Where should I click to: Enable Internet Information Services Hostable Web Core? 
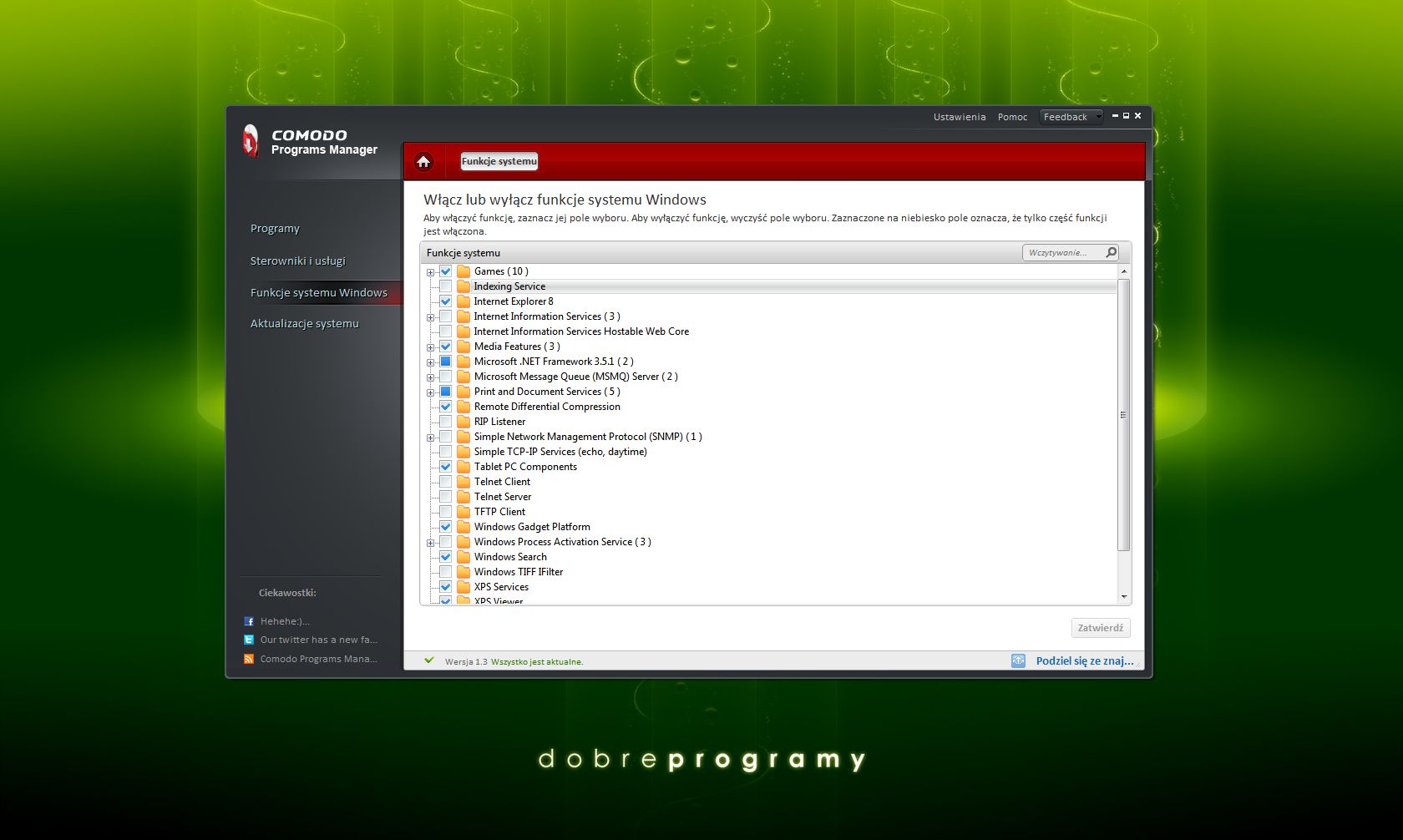[x=446, y=331]
